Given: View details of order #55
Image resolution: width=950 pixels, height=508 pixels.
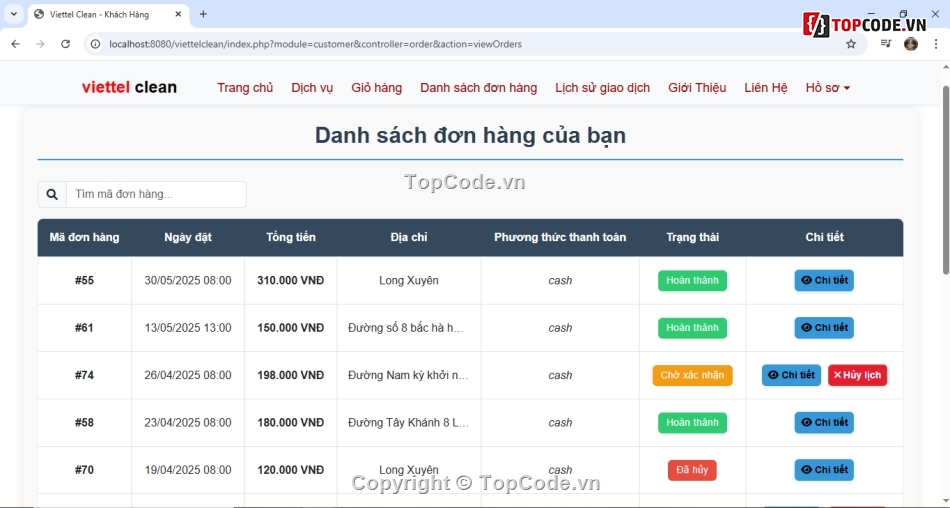Looking at the screenshot, I should pyautogui.click(x=824, y=280).
